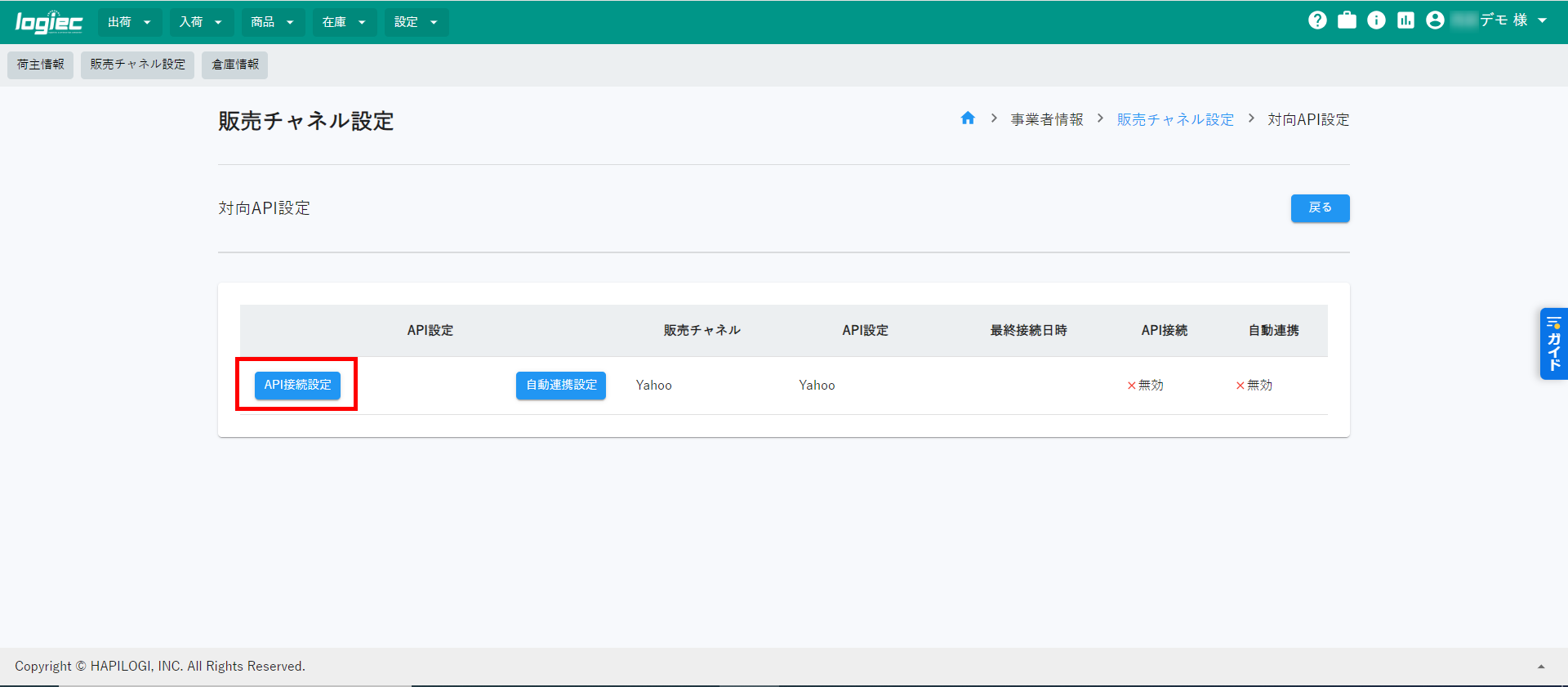
Task: Go home via the breadcrumb house icon
Action: tap(968, 118)
